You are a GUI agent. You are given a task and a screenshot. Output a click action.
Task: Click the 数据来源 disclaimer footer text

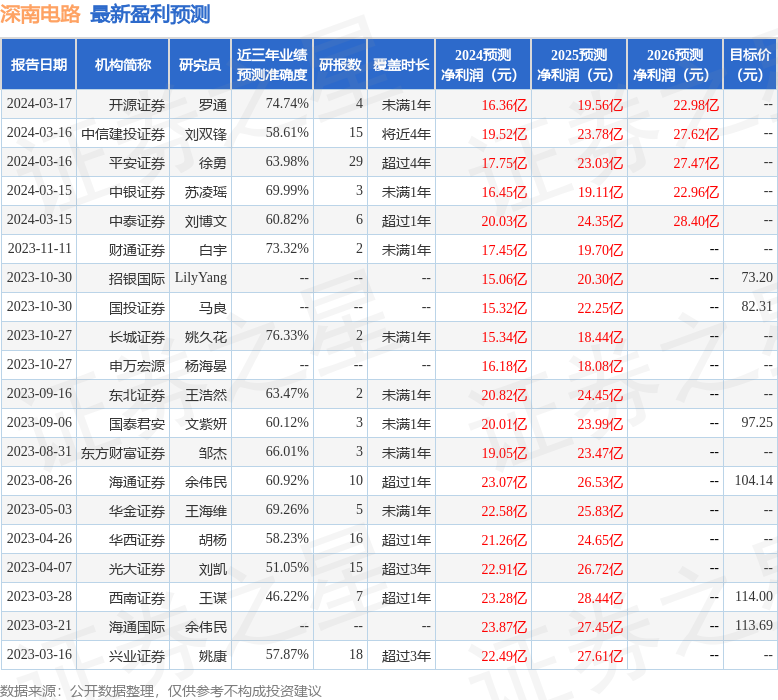pyautogui.click(x=161, y=691)
